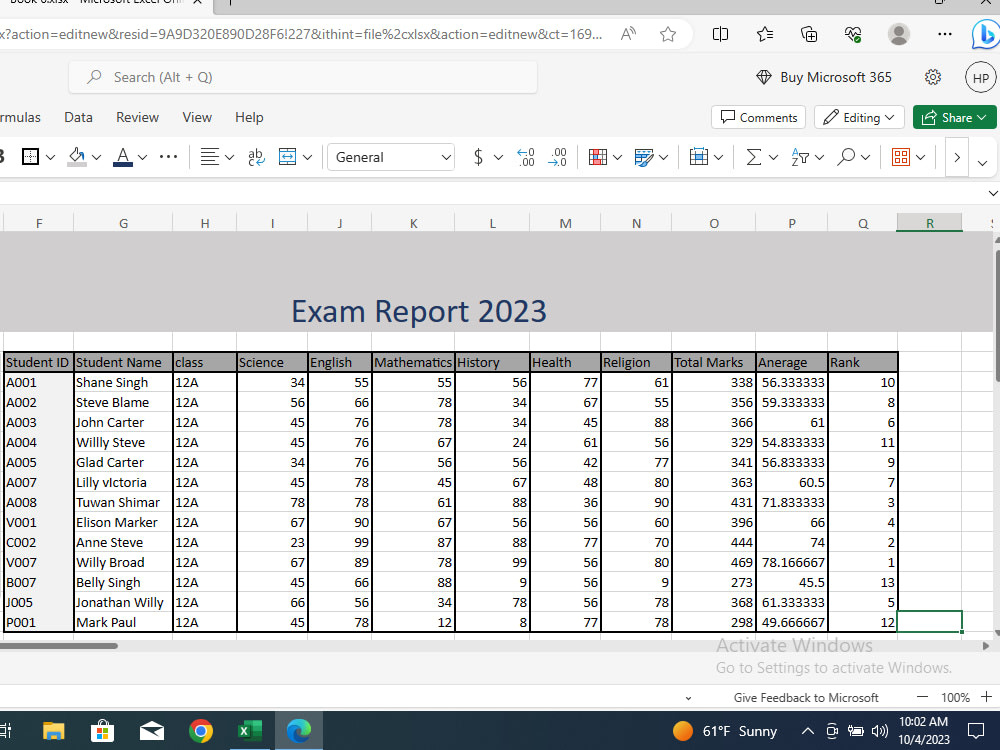Screen dimensions: 1000x750
Task: Open browser Collections icon
Action: click(x=809, y=34)
